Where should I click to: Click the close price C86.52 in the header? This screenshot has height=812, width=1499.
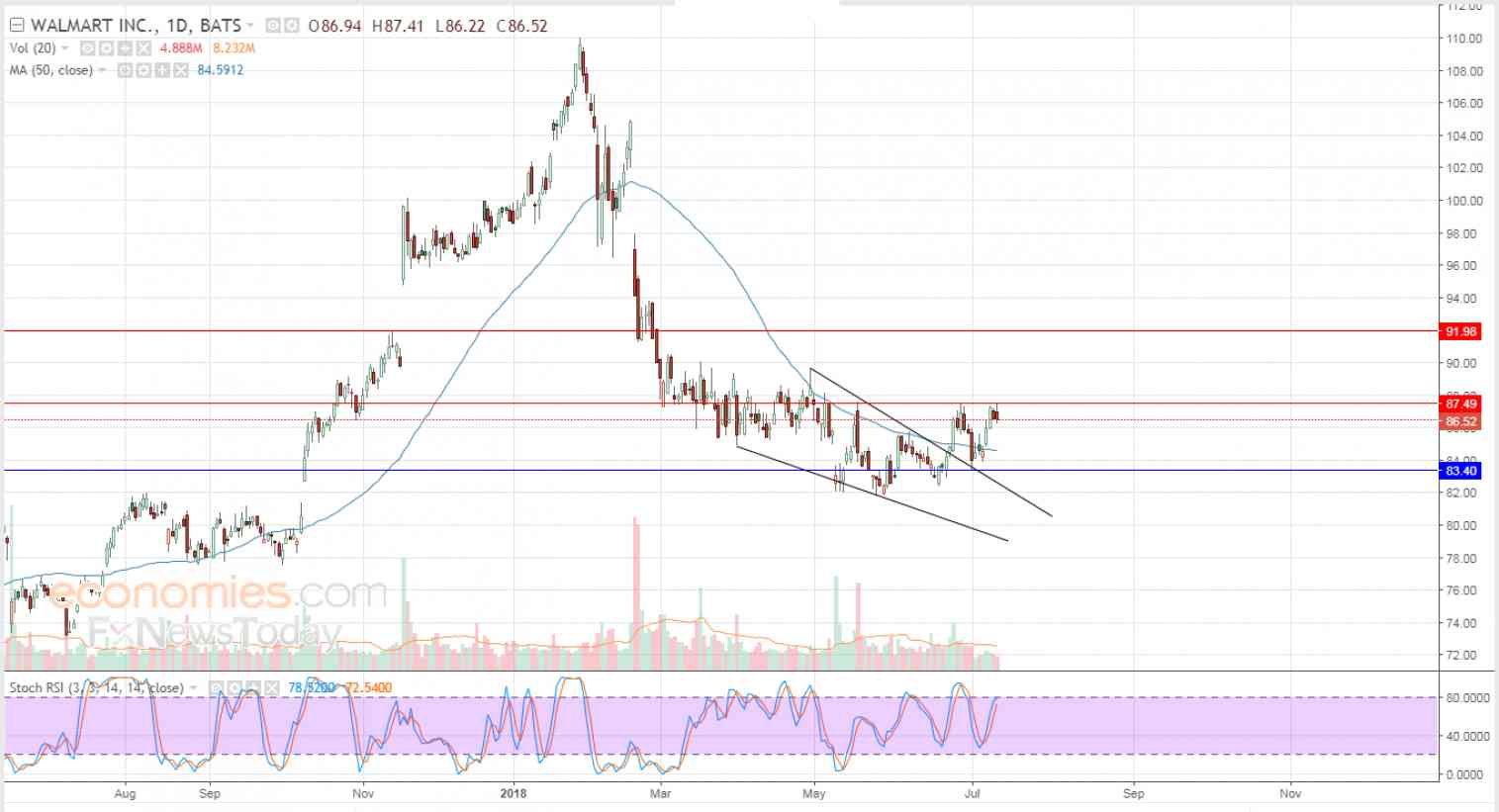point(520,26)
